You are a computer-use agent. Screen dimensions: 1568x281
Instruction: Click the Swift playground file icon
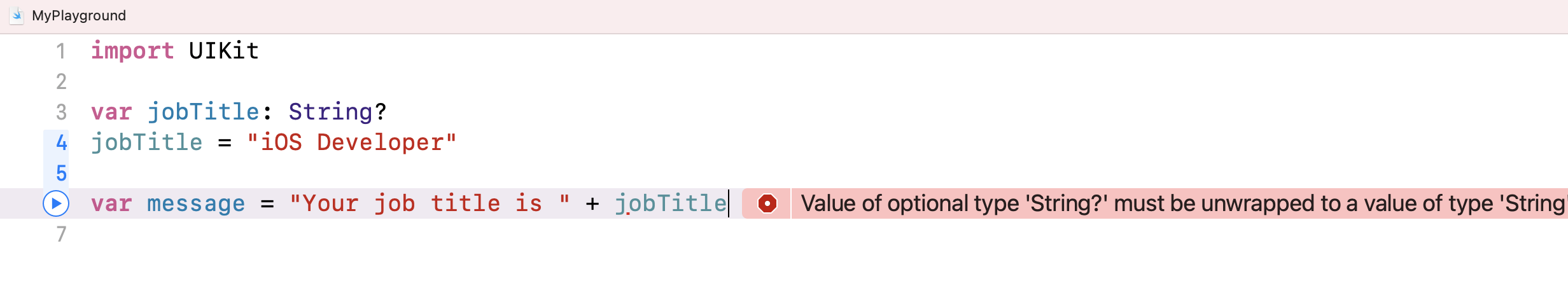coord(17,15)
